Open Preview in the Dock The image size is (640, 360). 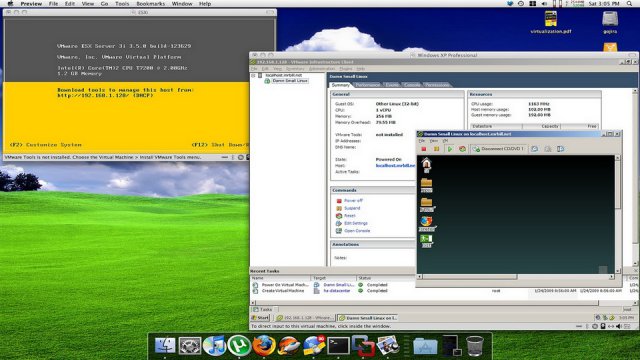point(388,346)
